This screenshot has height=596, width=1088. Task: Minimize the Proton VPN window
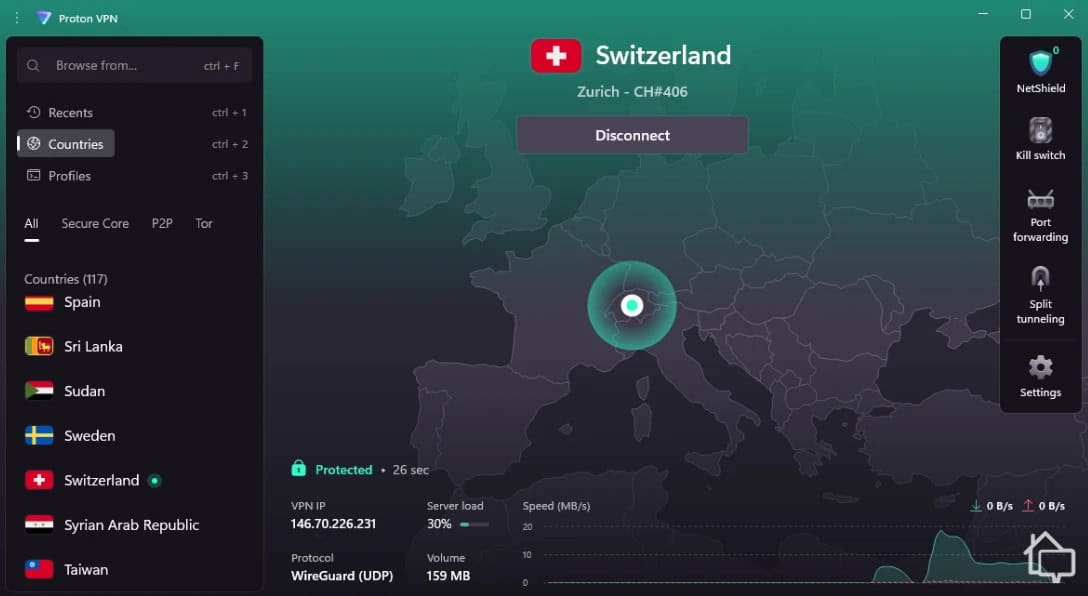[x=983, y=14]
